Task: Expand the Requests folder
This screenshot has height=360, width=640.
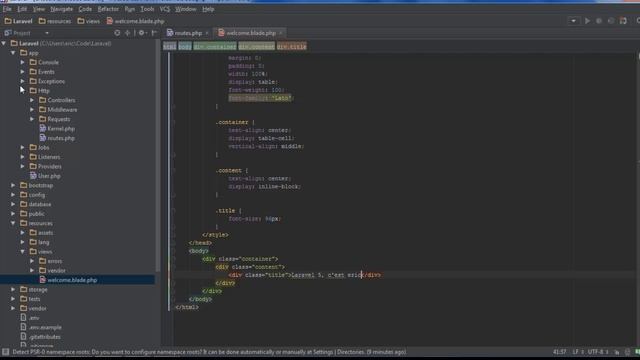Action: (32, 119)
